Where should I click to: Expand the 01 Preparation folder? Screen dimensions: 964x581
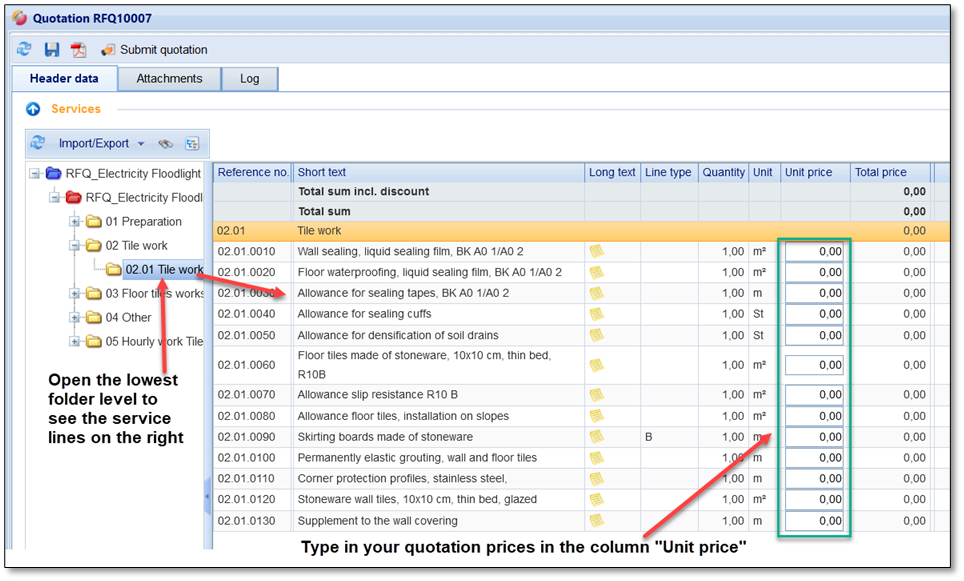click(75, 222)
